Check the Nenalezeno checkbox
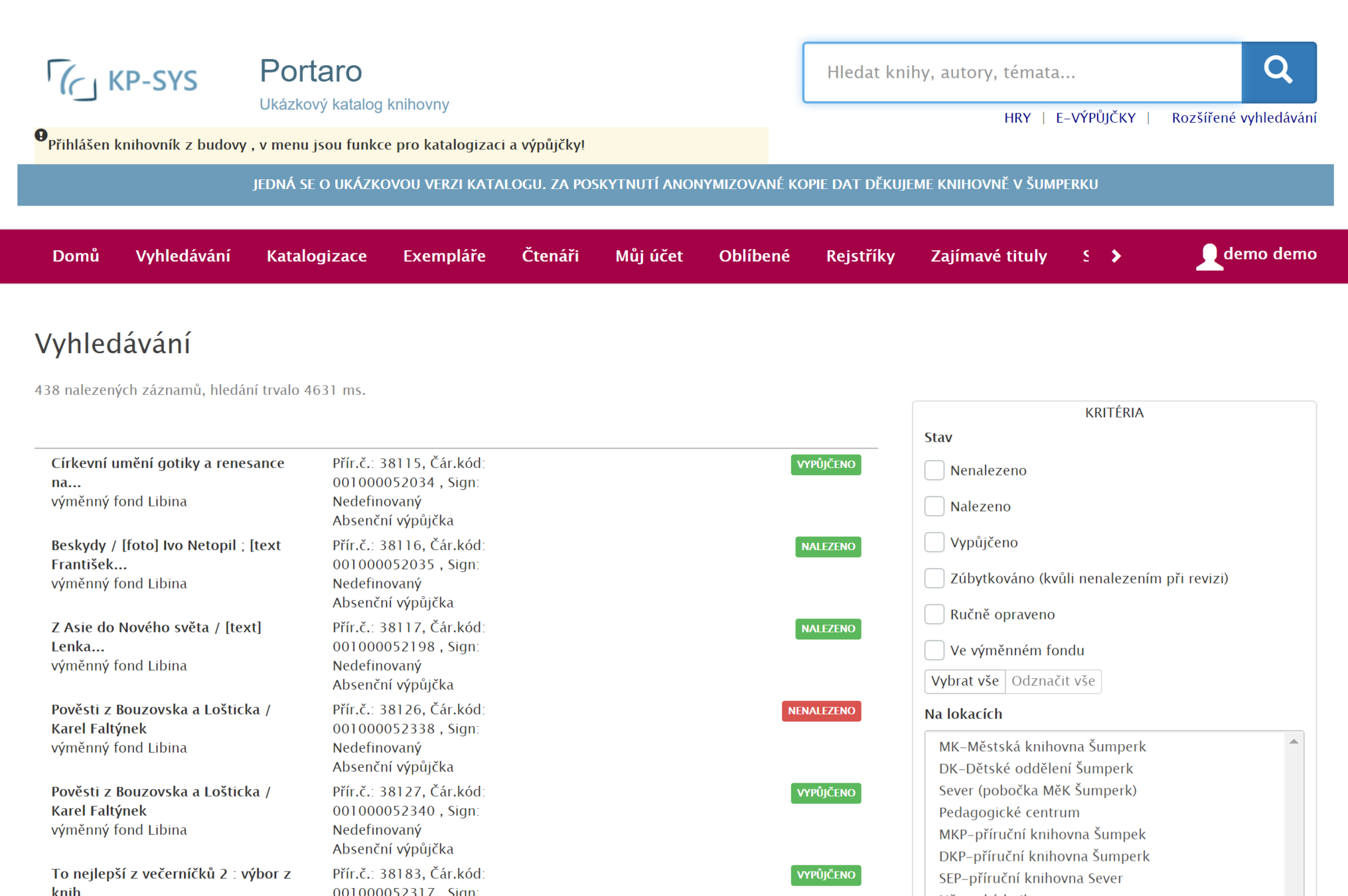Viewport: 1348px width, 896px height. click(934, 471)
